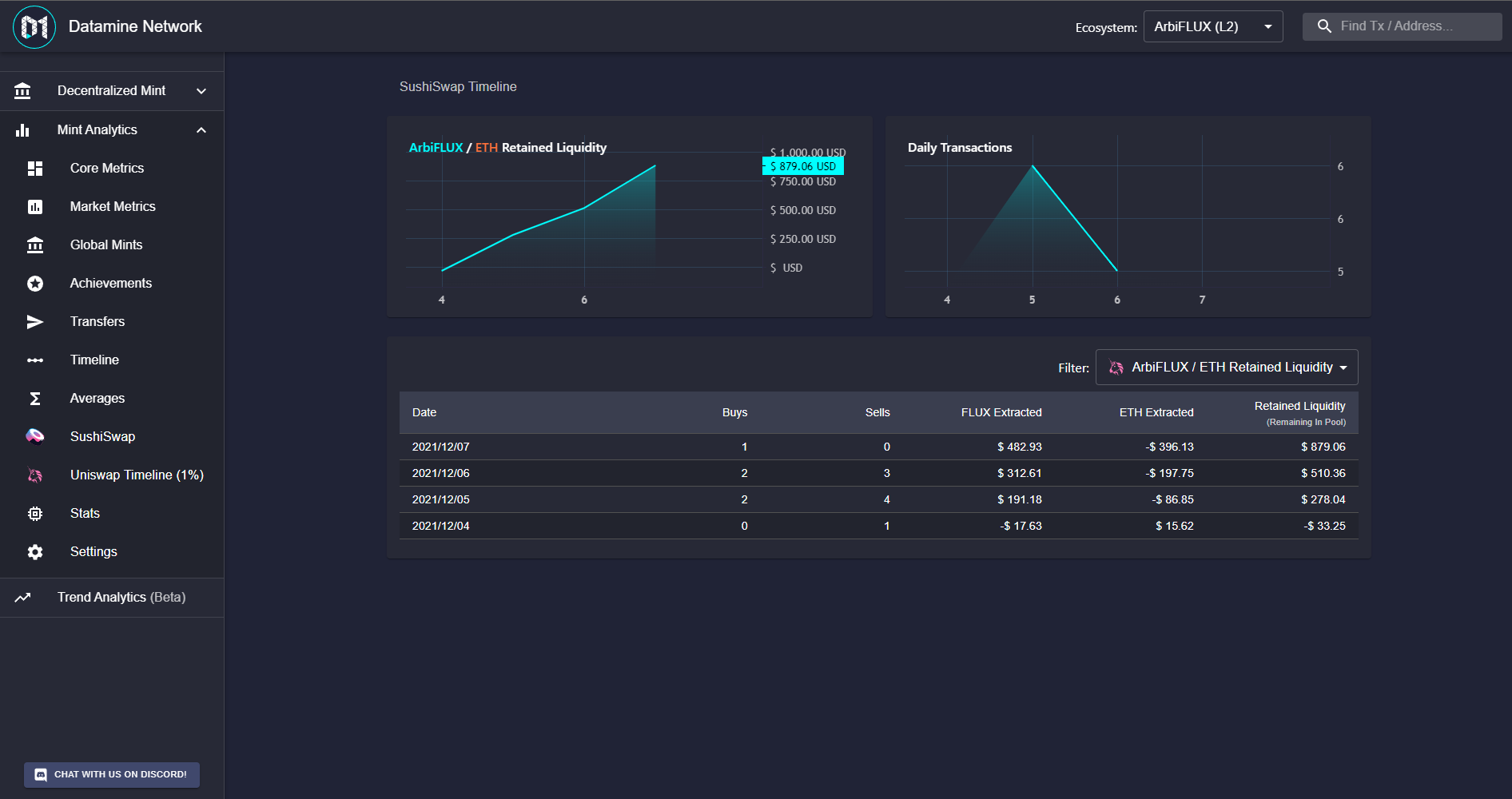Focus the Find Tx / Address search field
1512x799 pixels.
tap(1403, 26)
